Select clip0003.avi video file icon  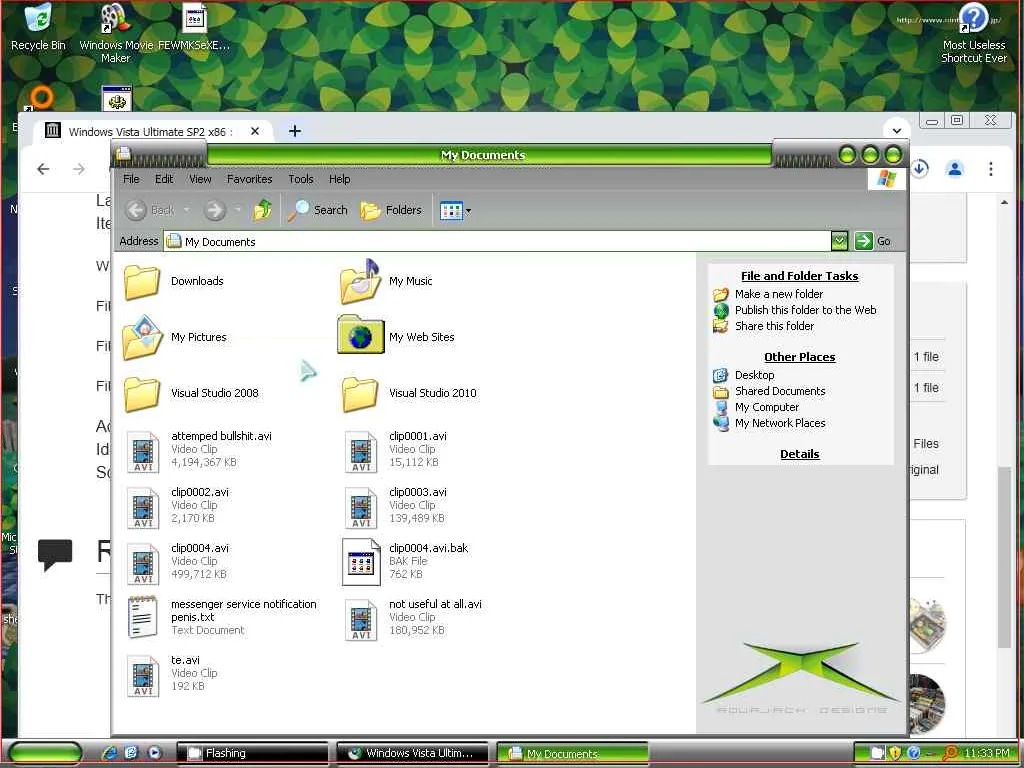pos(361,507)
